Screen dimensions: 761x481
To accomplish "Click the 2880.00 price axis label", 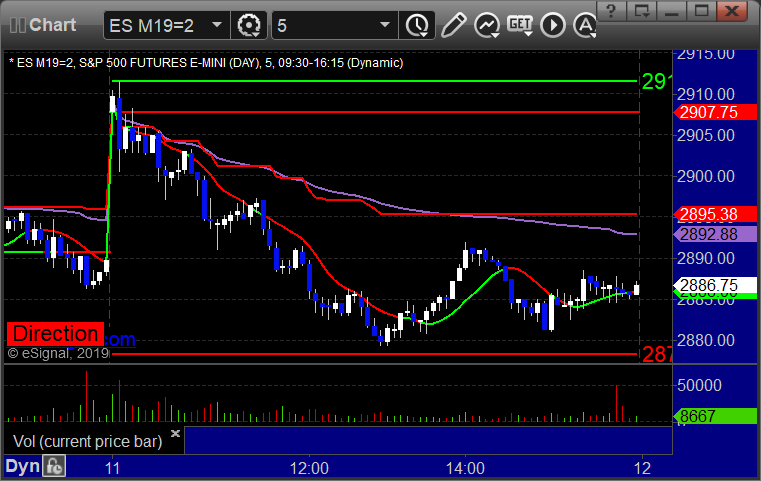I will pos(706,340).
